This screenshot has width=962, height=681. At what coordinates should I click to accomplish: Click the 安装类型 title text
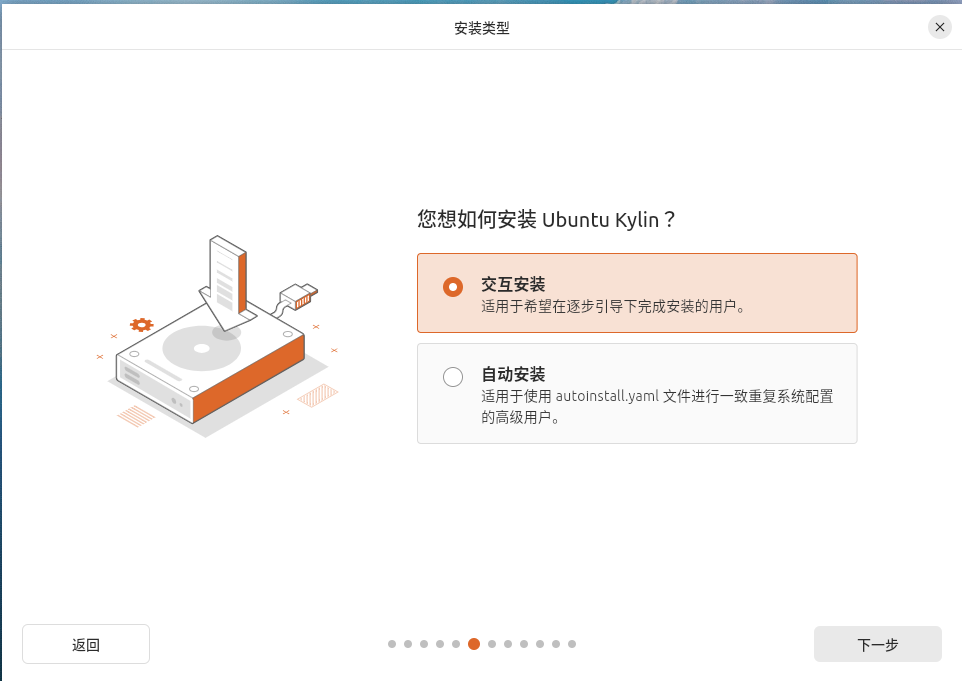point(482,28)
